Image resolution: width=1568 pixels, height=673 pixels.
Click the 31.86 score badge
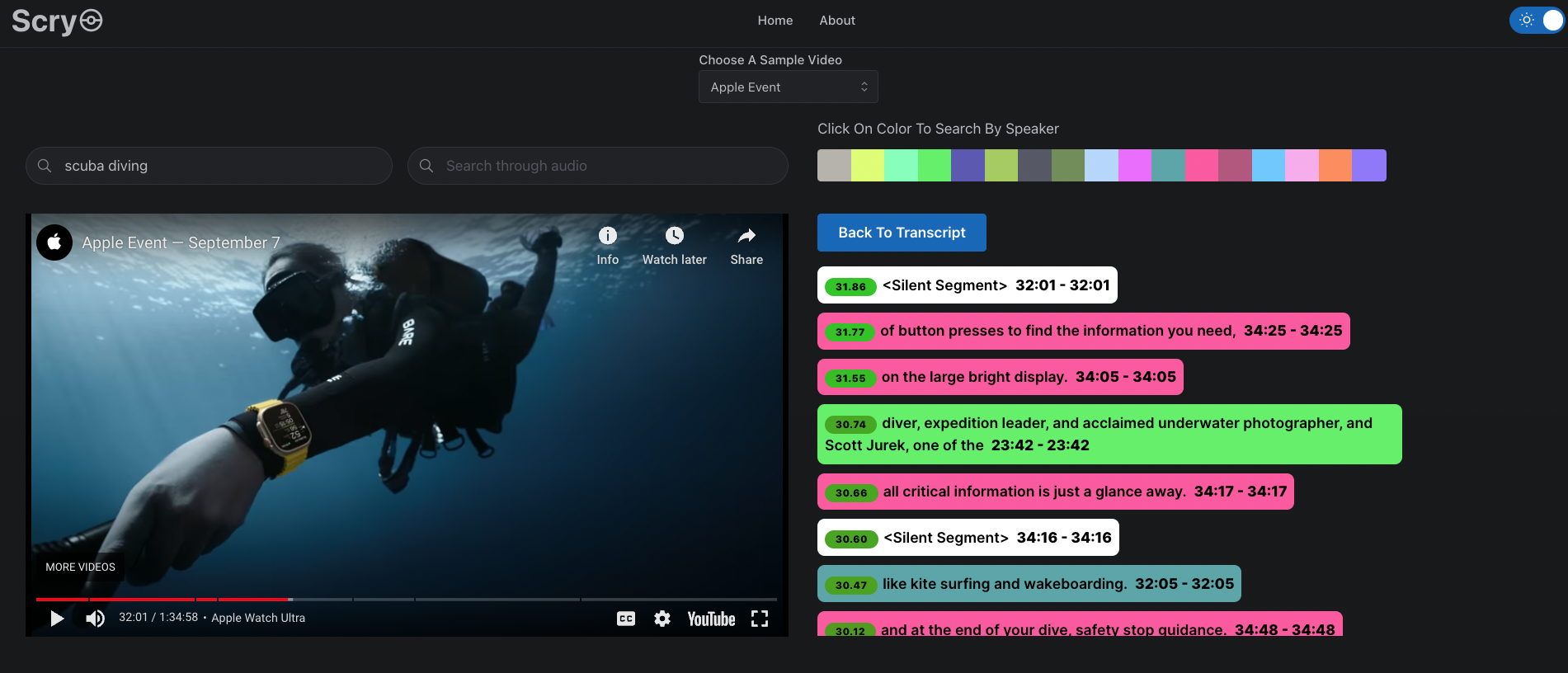pyautogui.click(x=850, y=287)
